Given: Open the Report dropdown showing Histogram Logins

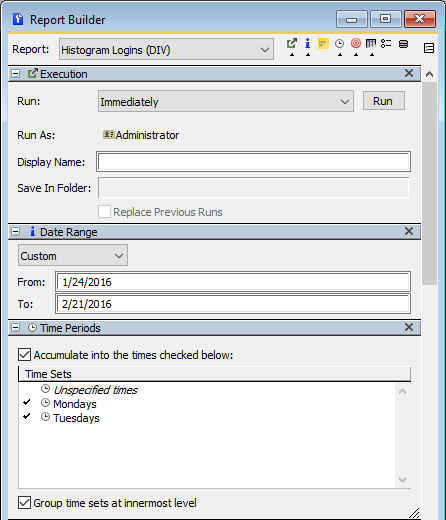Looking at the screenshot, I should coord(166,49).
